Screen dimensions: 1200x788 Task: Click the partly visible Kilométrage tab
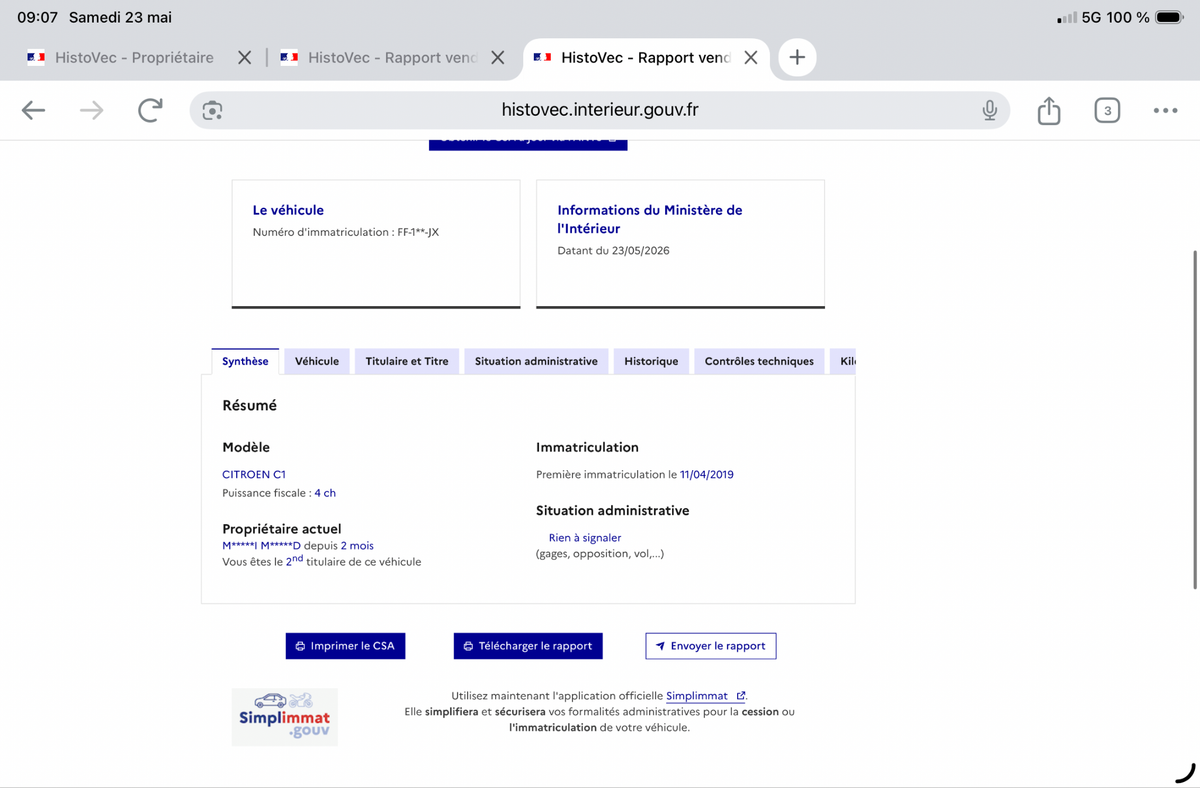click(843, 361)
